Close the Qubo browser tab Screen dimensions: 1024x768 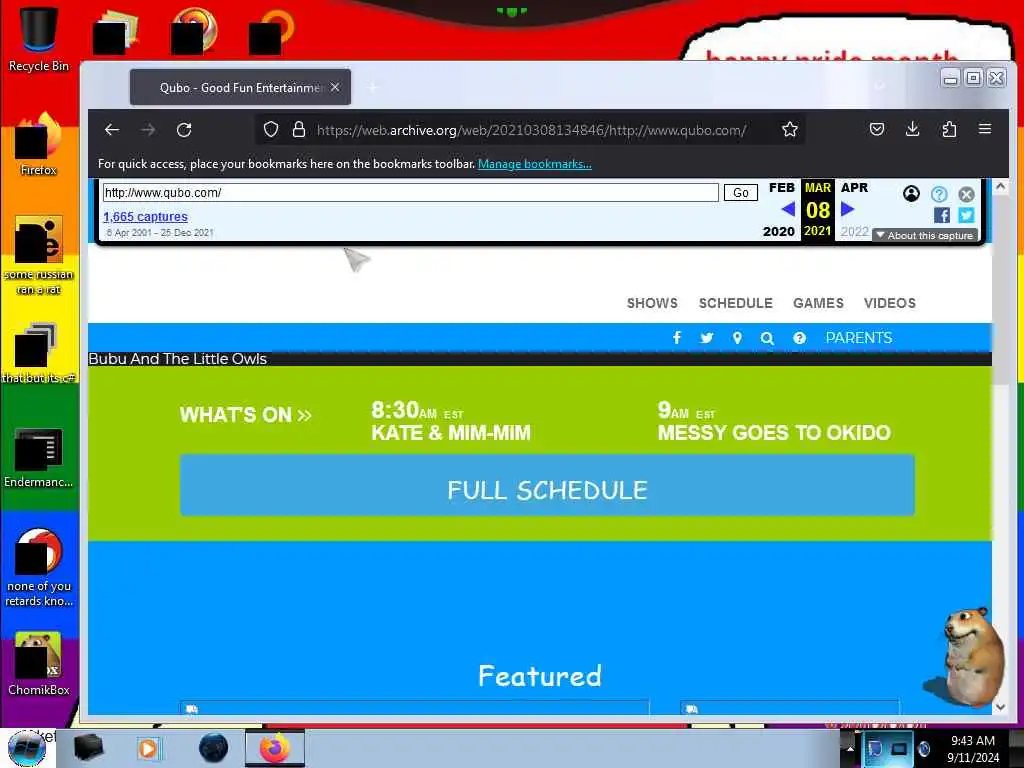point(334,87)
